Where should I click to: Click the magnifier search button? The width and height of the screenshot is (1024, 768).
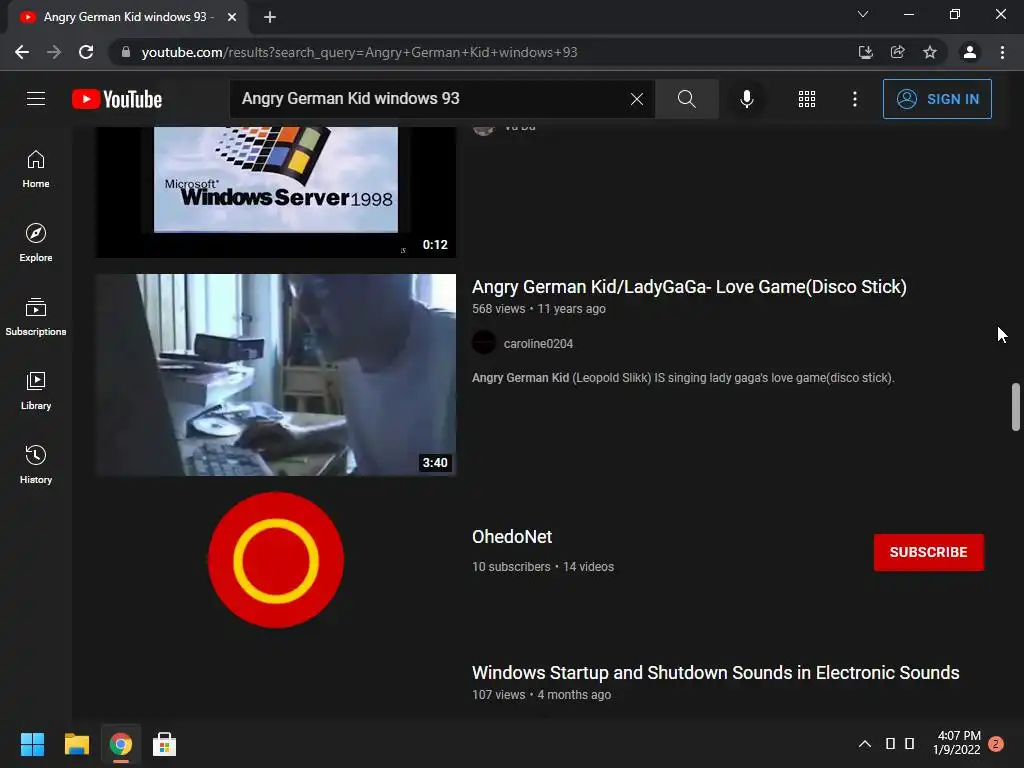tap(686, 99)
